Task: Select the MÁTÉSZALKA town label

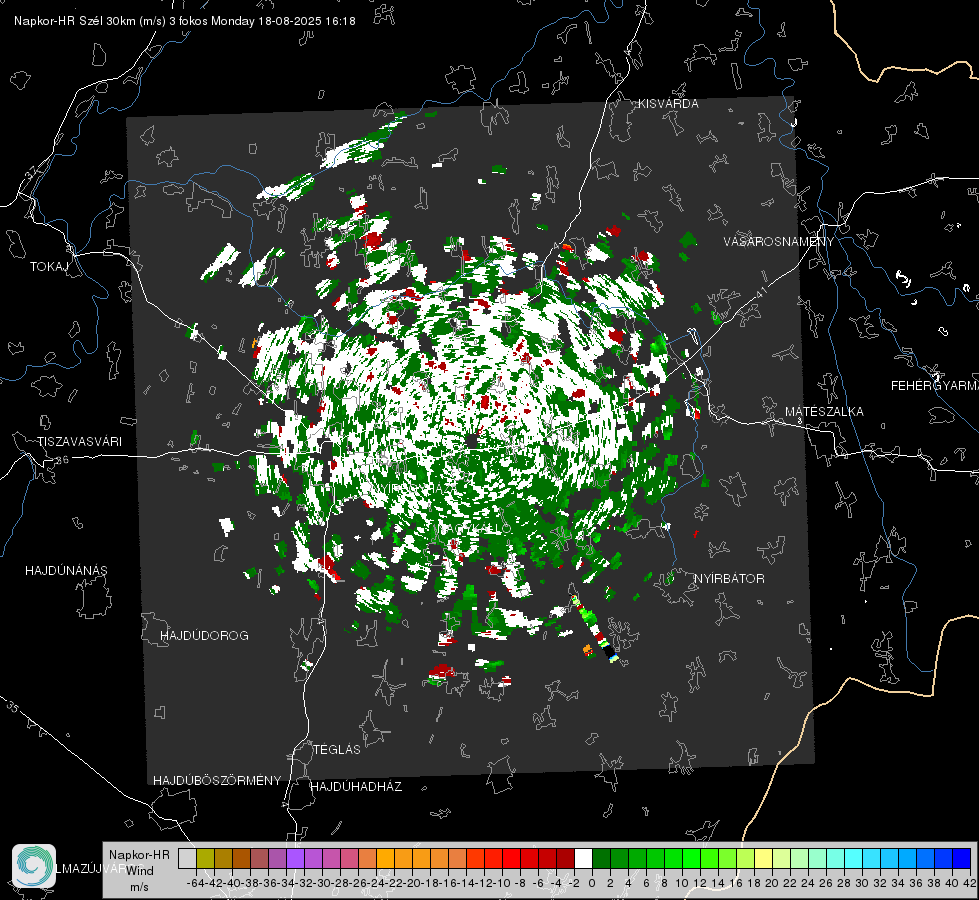Action: pos(824,412)
